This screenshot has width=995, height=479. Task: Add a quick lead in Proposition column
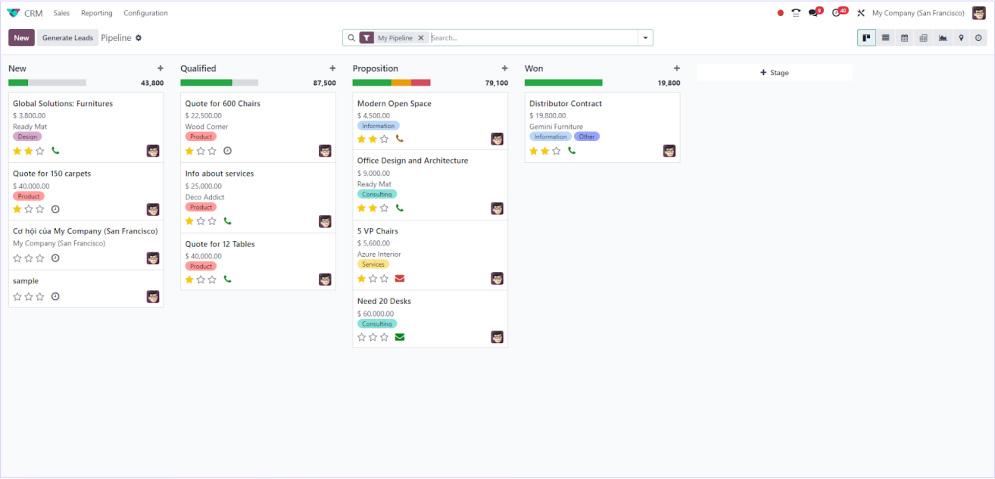pos(504,69)
